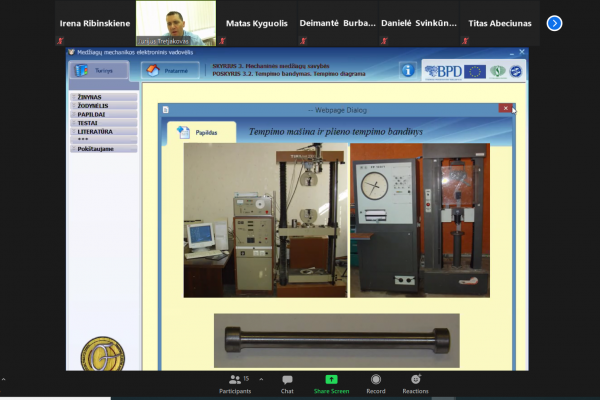Select the Danielė Svinkūn... participant tile
Image resolution: width=600 pixels, height=400 pixels.
tap(419, 23)
